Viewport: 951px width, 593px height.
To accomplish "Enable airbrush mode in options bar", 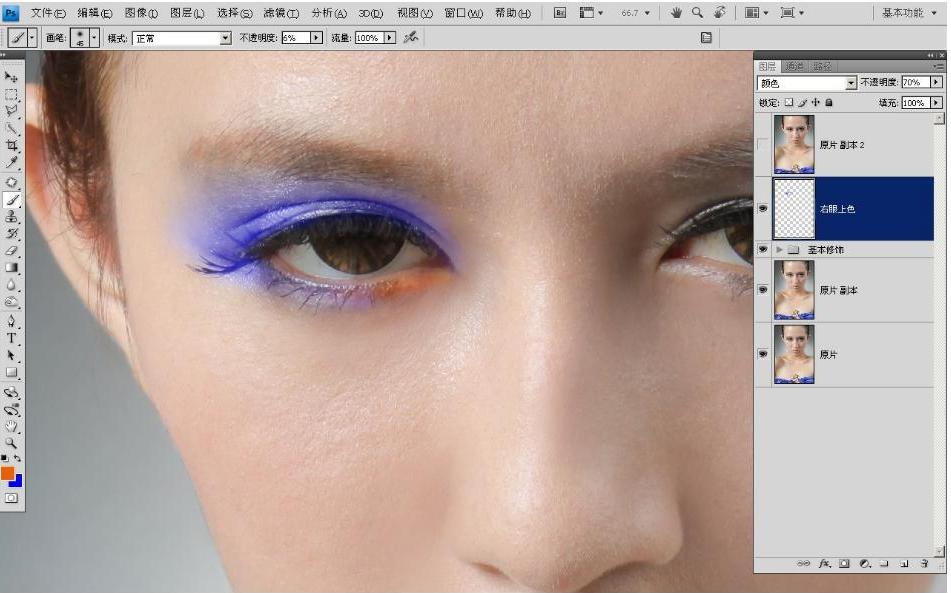I will pos(411,38).
